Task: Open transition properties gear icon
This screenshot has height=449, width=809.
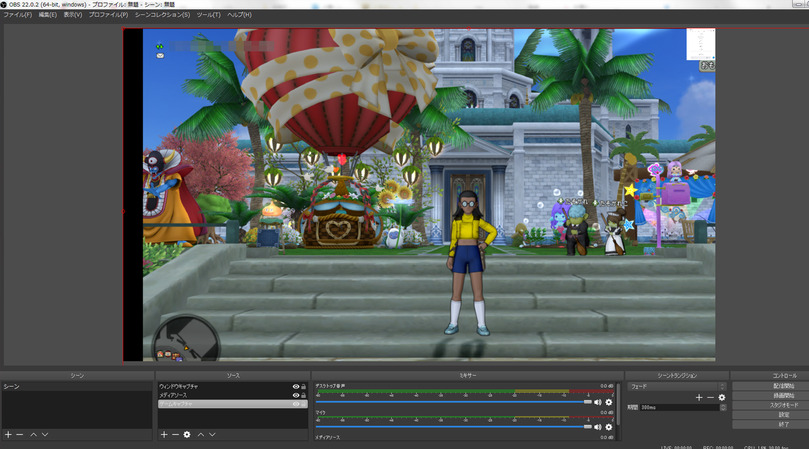Action: [722, 397]
